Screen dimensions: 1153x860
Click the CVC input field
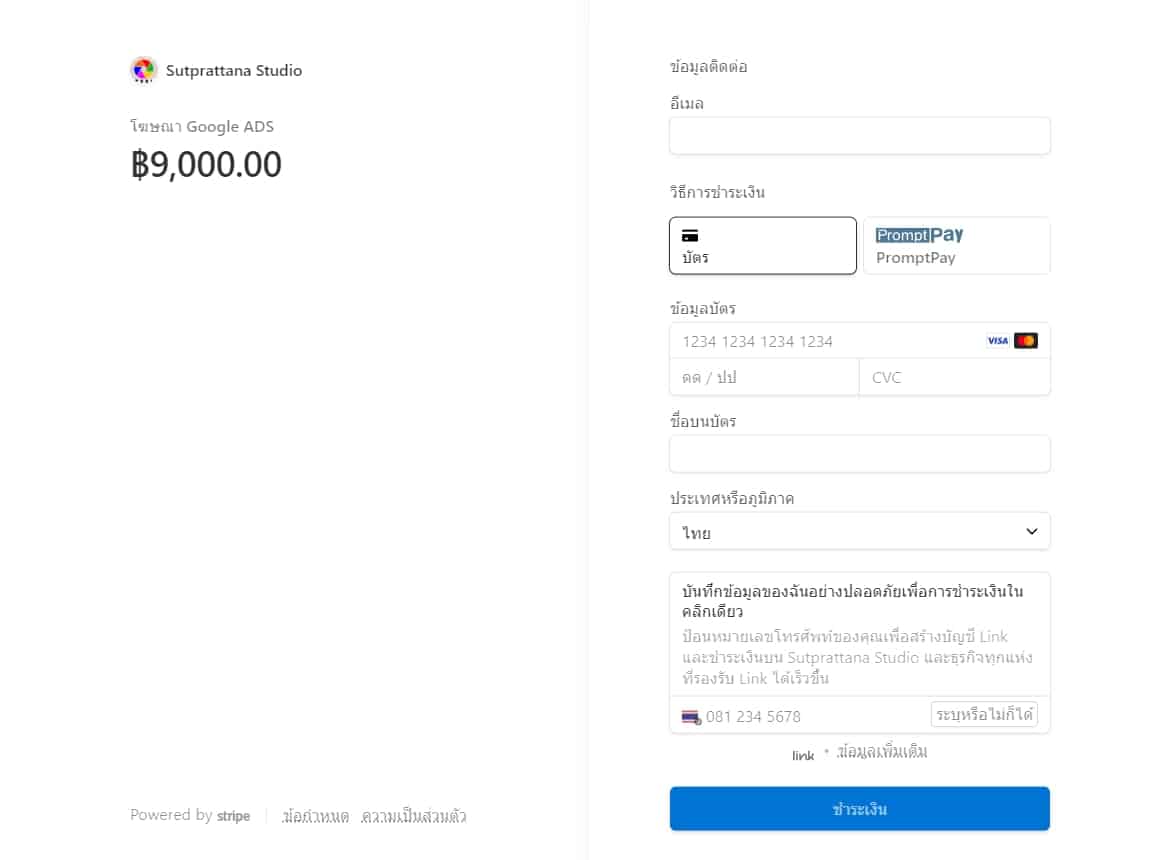[x=954, y=377]
